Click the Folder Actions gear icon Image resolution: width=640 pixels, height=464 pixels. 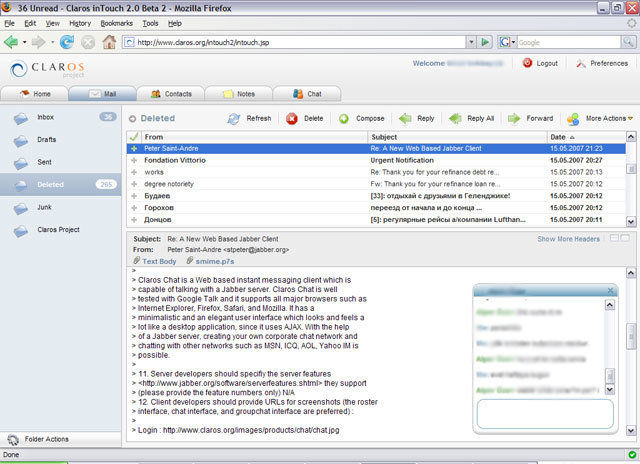pyautogui.click(x=13, y=440)
